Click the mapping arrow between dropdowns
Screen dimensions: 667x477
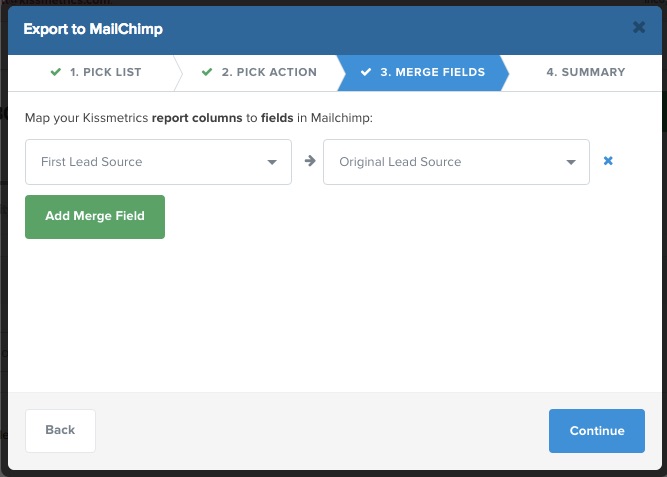click(310, 161)
